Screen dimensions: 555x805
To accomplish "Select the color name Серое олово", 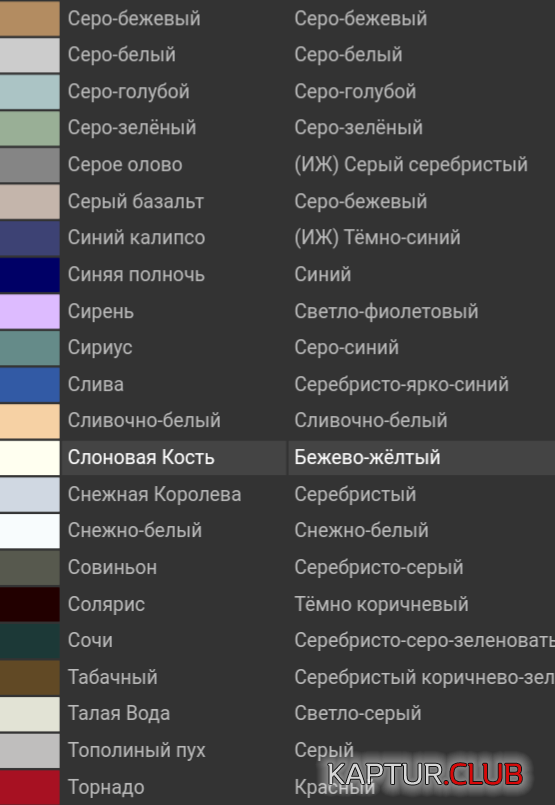I will (x=125, y=165).
